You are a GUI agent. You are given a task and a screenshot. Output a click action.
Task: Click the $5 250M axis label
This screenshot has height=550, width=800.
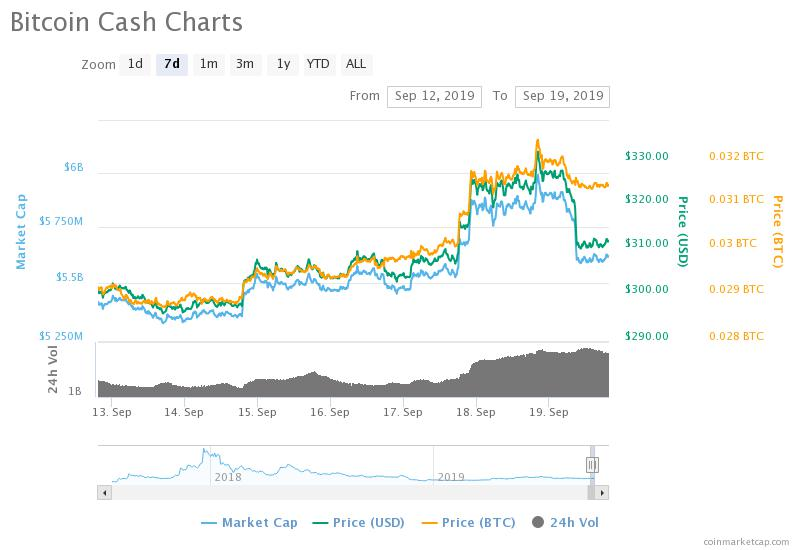(61, 336)
